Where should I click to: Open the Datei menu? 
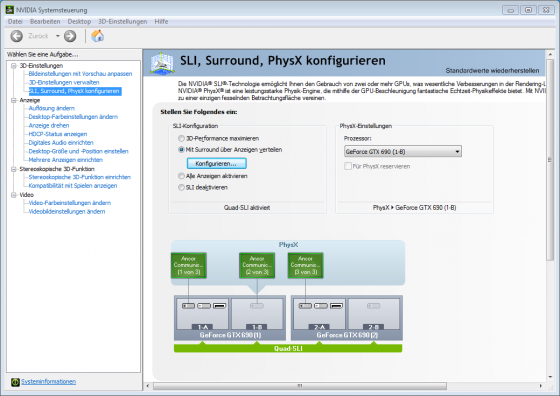click(x=15, y=21)
